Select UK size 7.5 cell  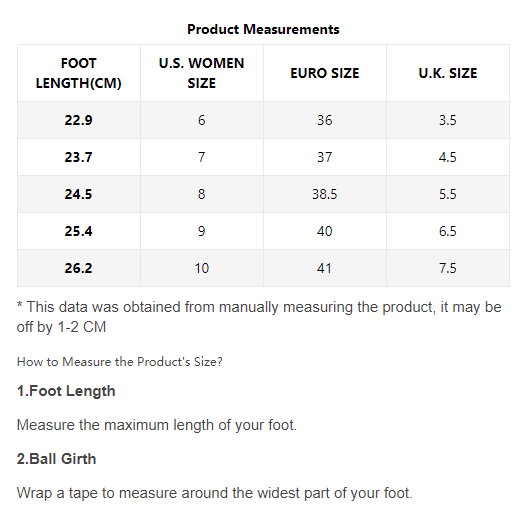click(448, 268)
